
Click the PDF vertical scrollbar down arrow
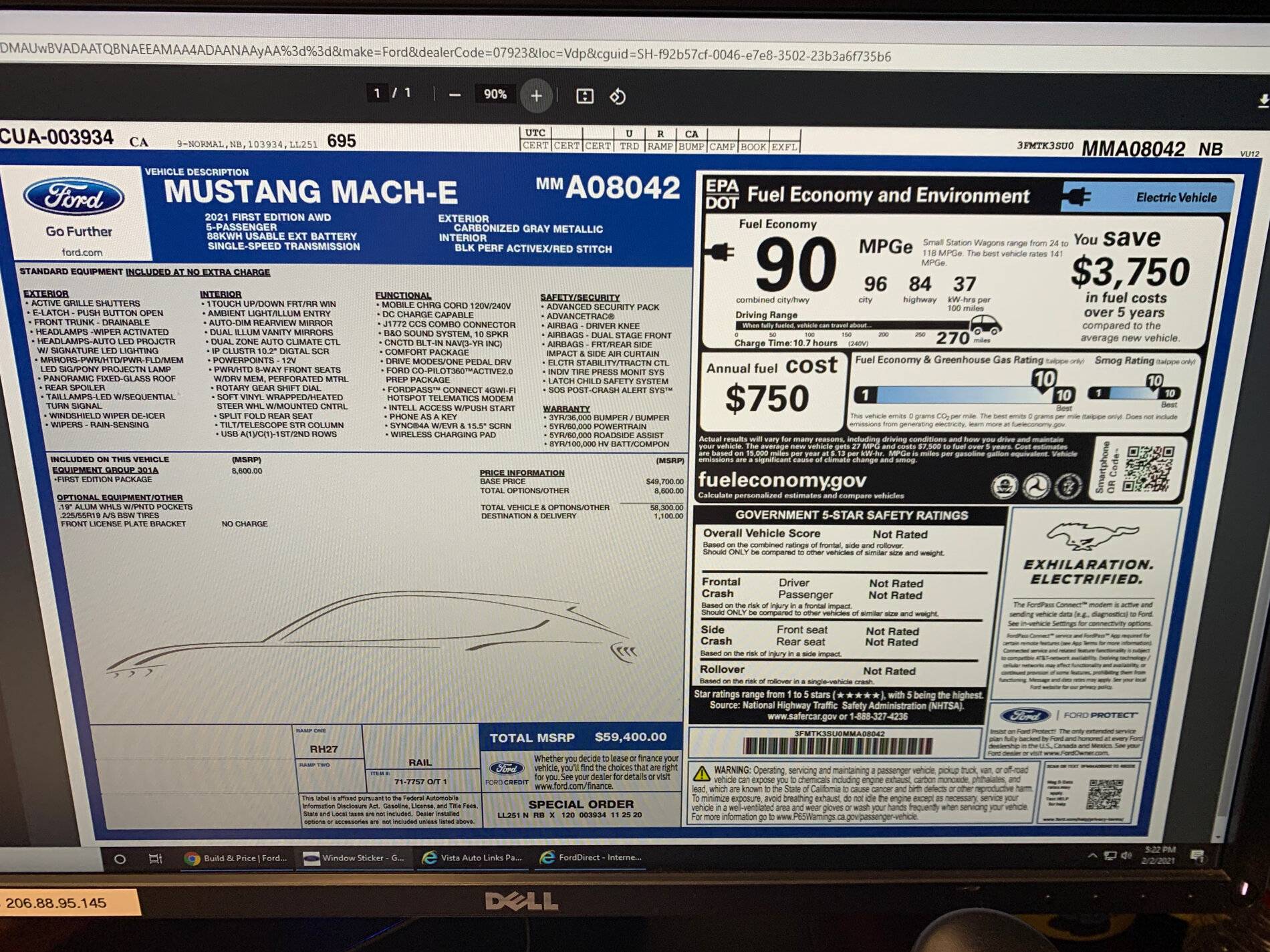click(x=1217, y=836)
